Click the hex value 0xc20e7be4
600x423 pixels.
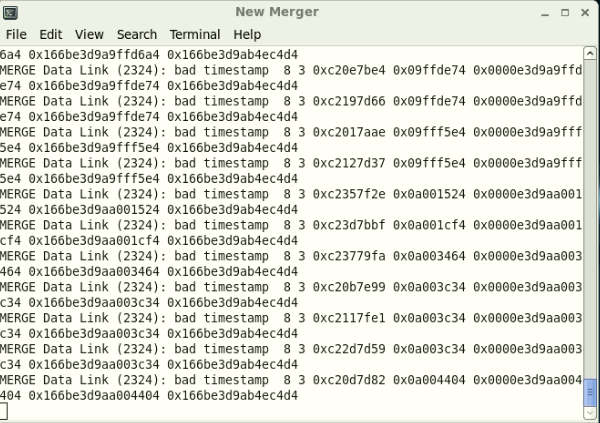[351, 70]
